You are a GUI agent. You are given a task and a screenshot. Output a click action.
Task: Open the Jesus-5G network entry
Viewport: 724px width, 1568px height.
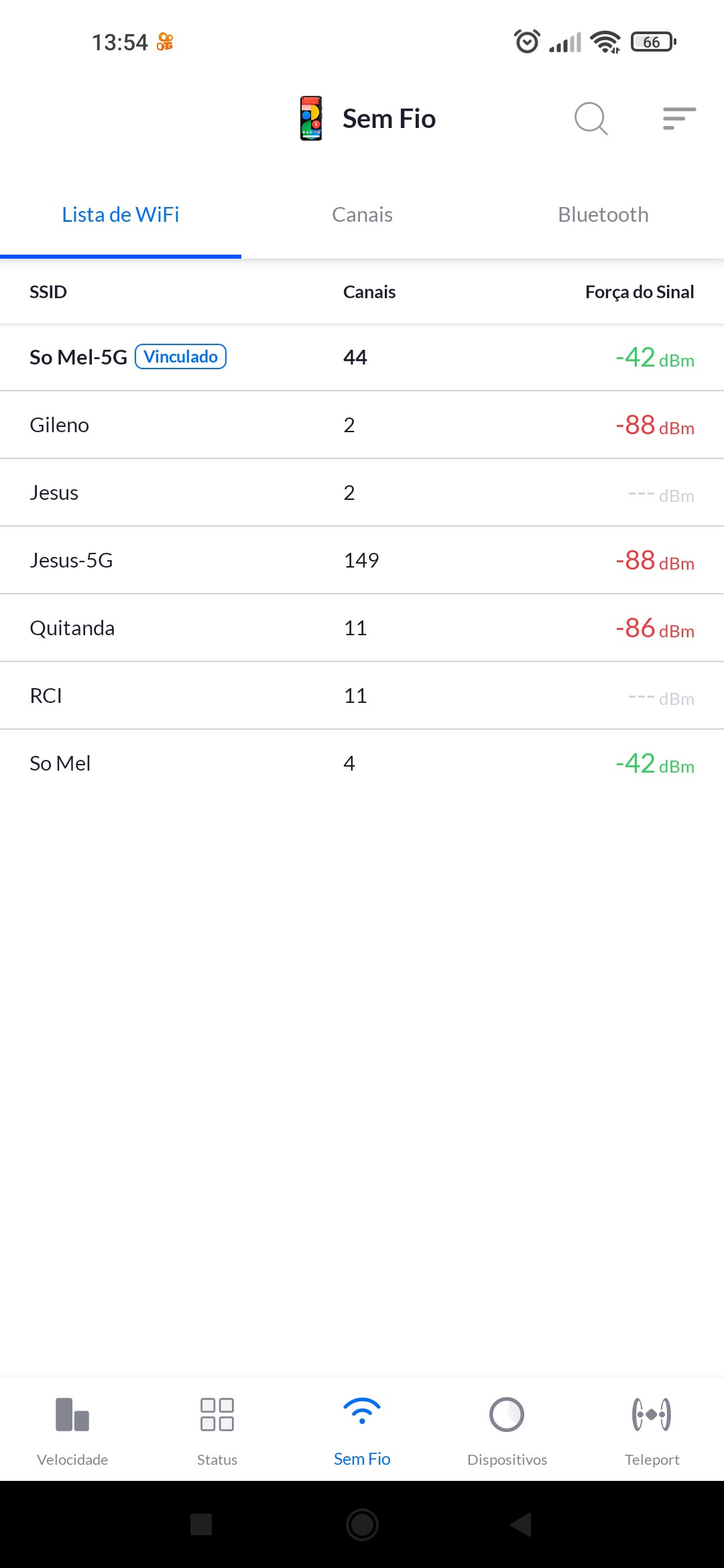click(x=362, y=560)
